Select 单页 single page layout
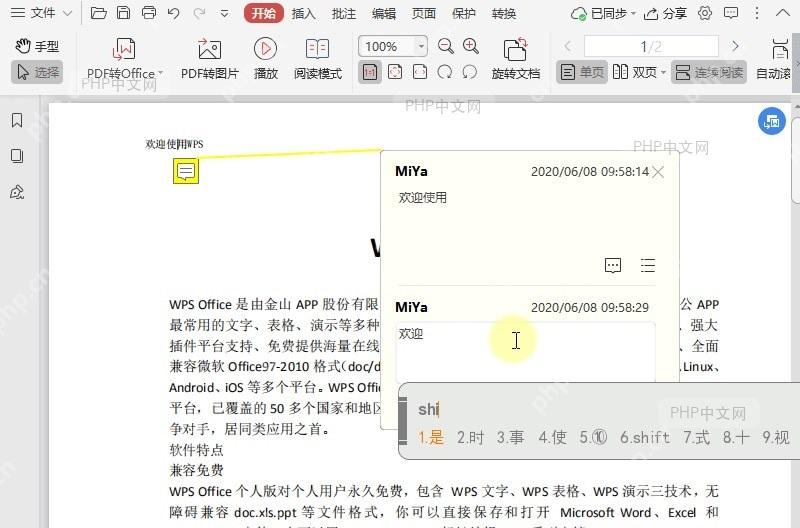 [582, 72]
